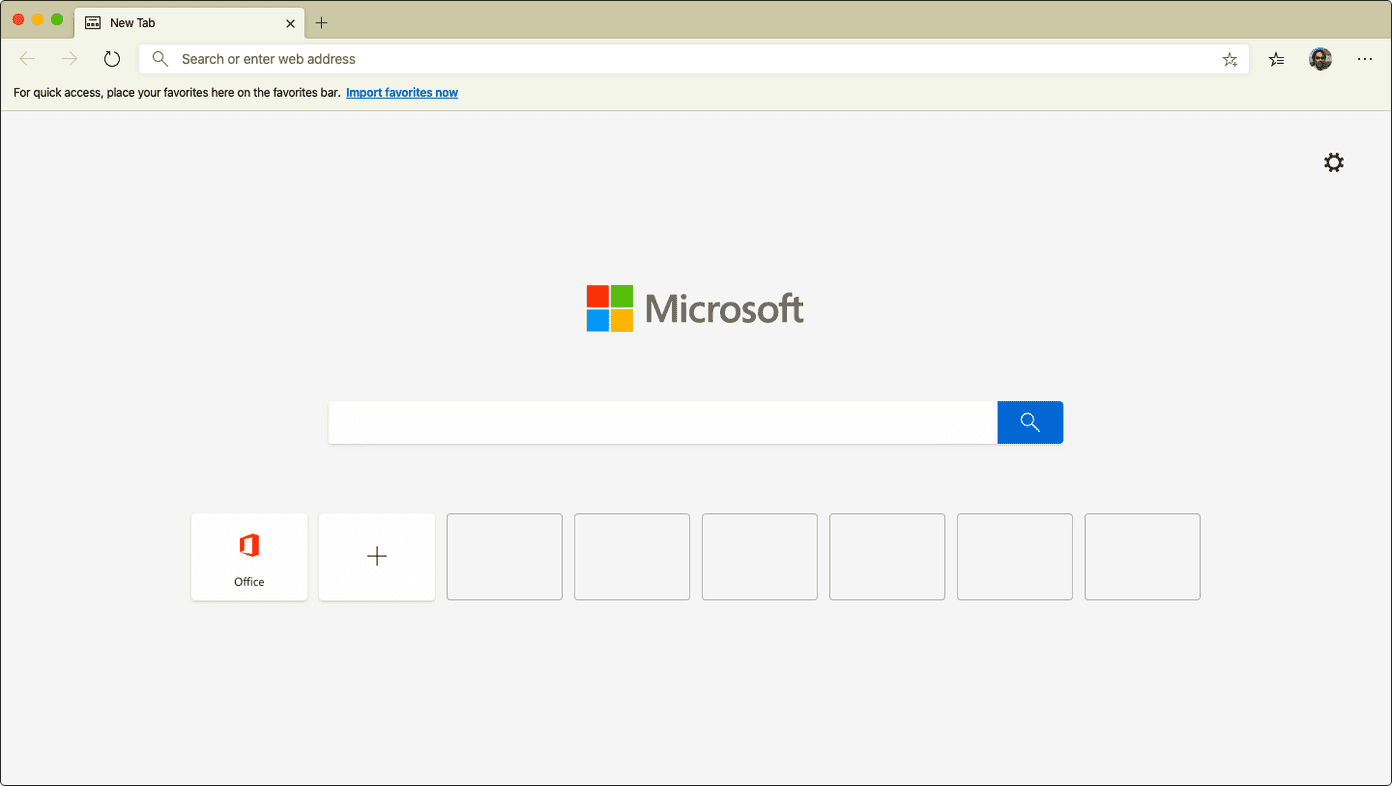Viewport: 1392px width, 786px height.
Task: Open page settings gear icon
Action: click(1334, 162)
